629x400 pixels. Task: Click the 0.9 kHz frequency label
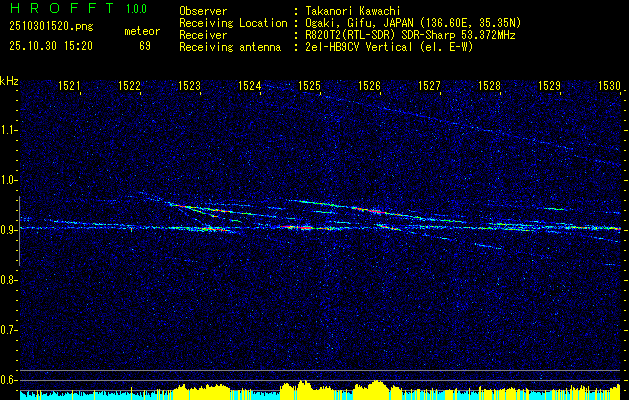pos(8,230)
